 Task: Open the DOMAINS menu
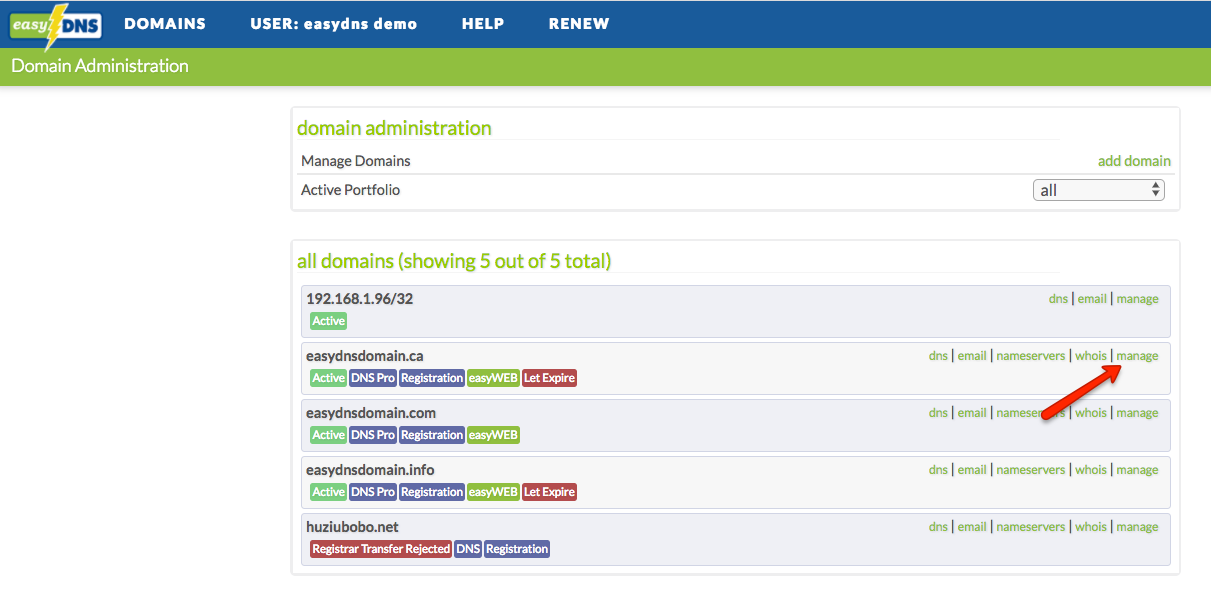(165, 24)
